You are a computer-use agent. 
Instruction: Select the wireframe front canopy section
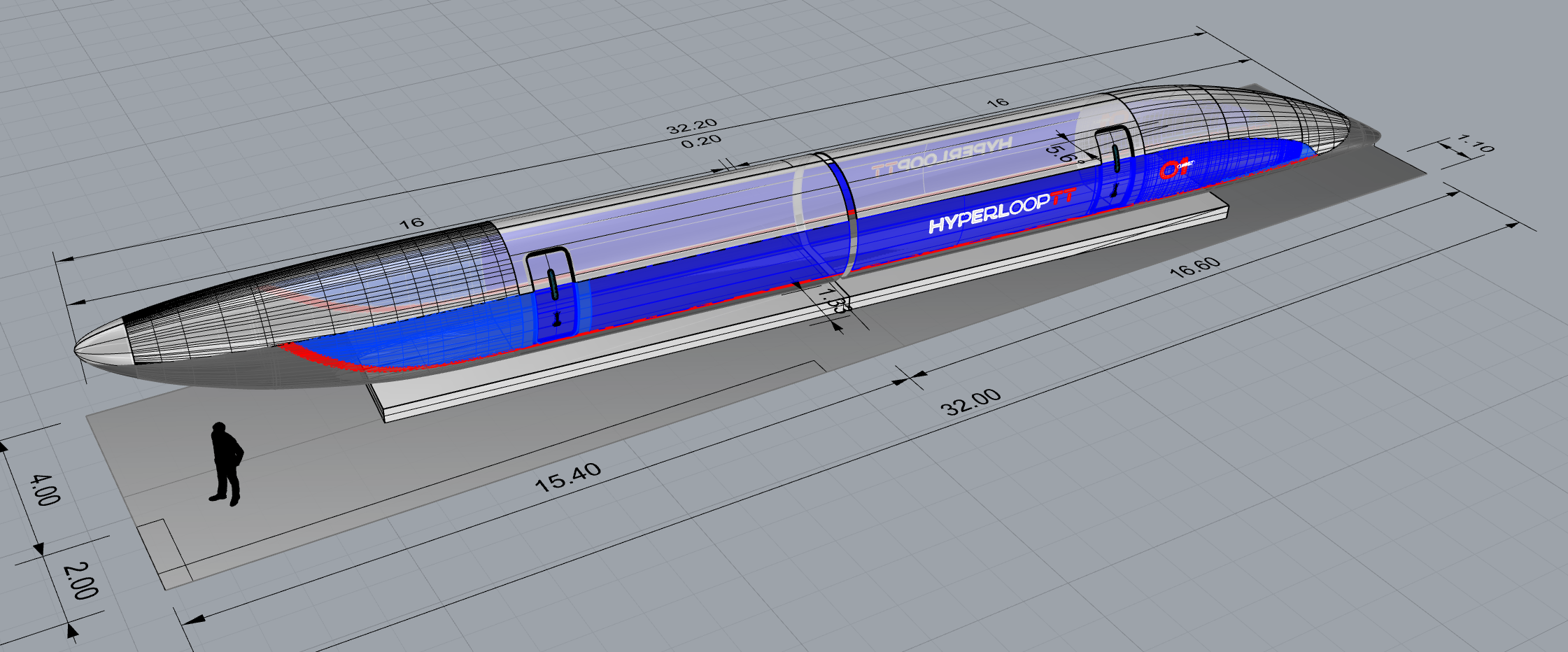pyautogui.click(x=322, y=294)
